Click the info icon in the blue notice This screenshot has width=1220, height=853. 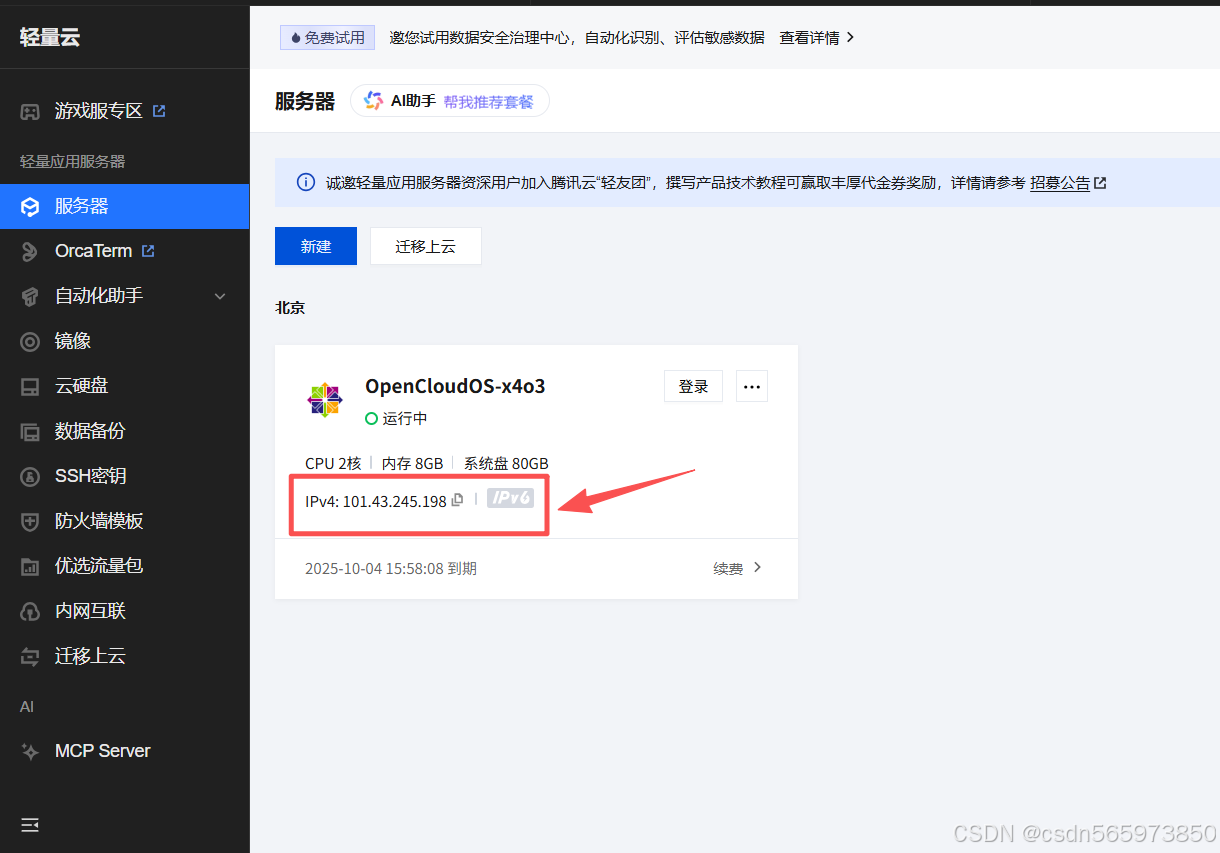coord(306,183)
